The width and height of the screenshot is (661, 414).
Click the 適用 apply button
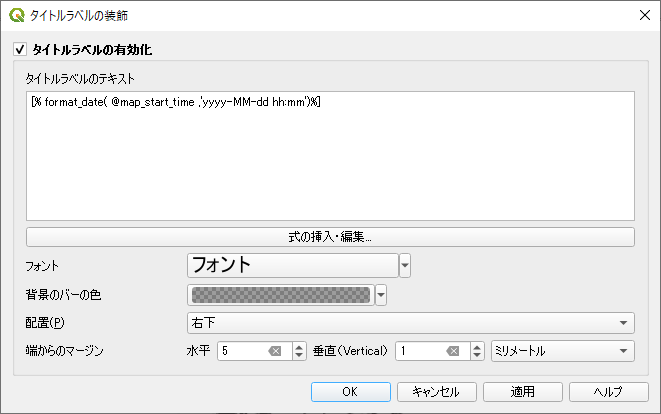pyautogui.click(x=523, y=392)
